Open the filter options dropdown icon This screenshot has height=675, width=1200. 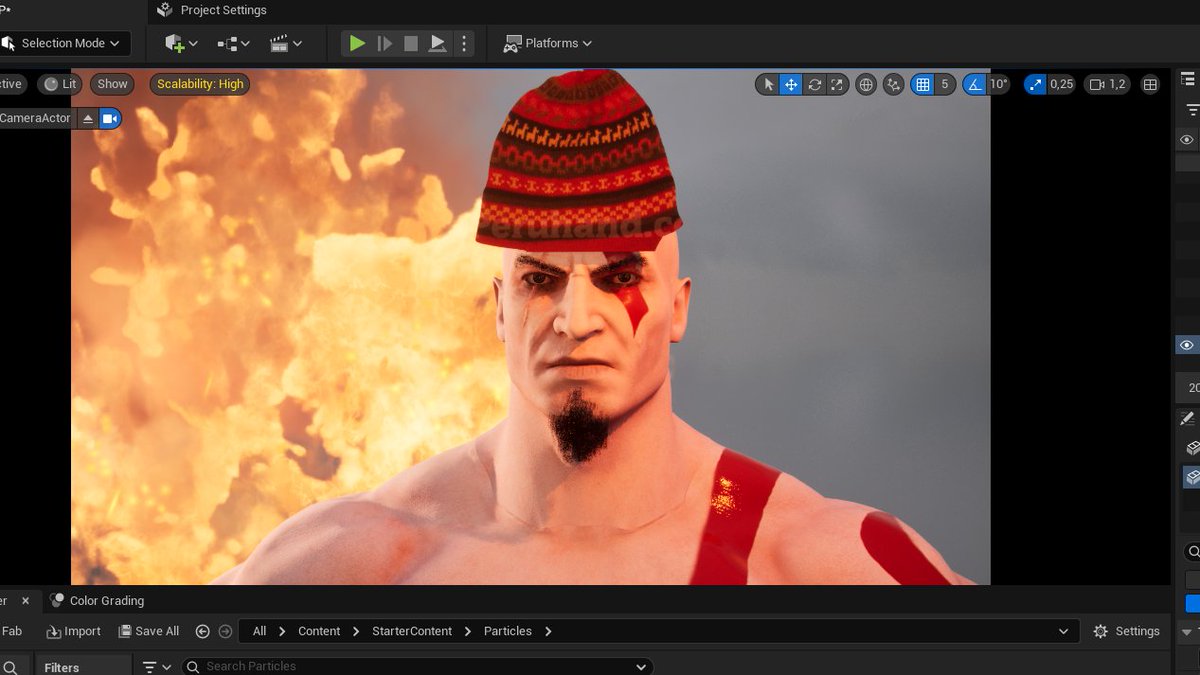click(x=156, y=667)
